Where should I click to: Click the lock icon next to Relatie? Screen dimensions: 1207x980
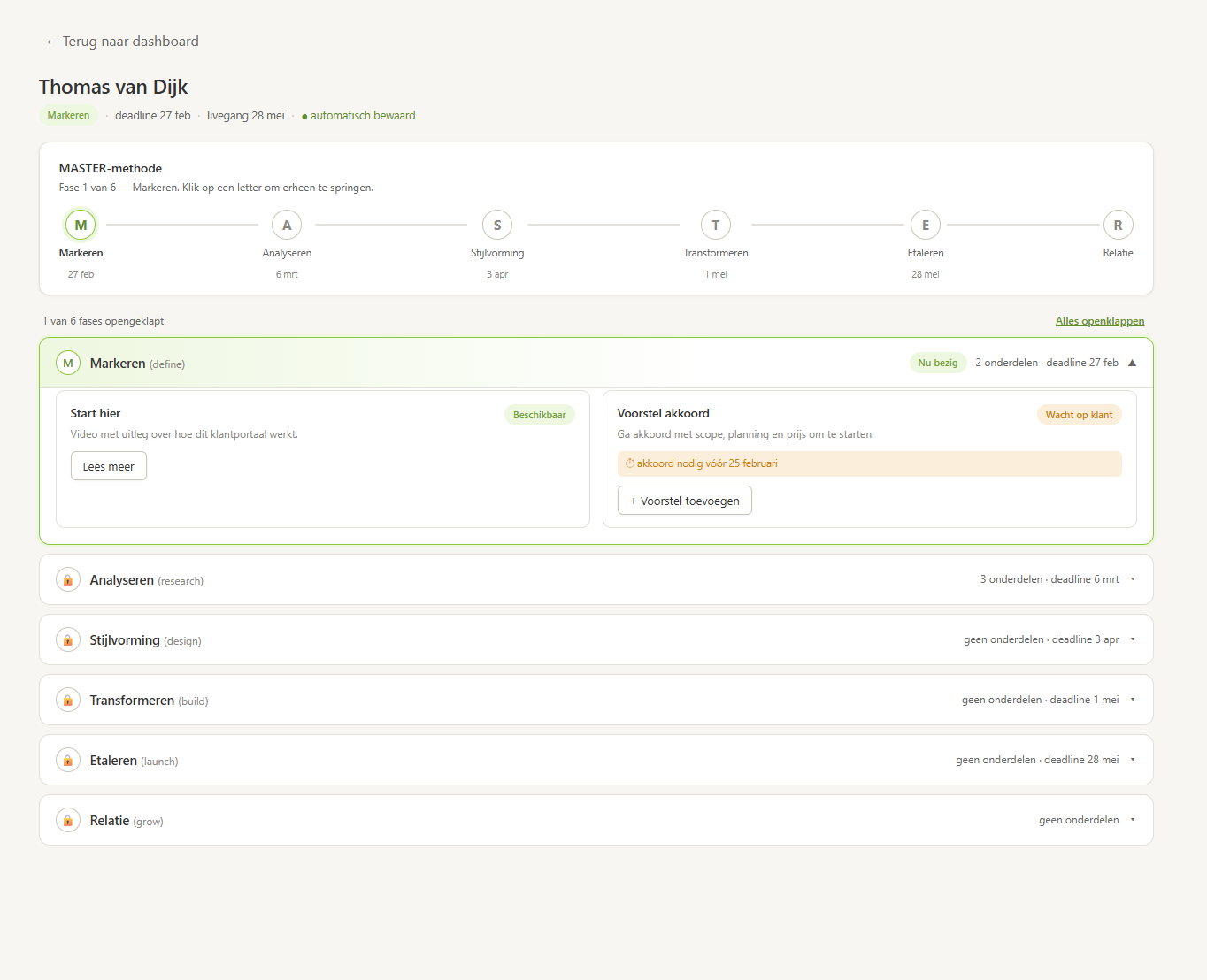(68, 821)
